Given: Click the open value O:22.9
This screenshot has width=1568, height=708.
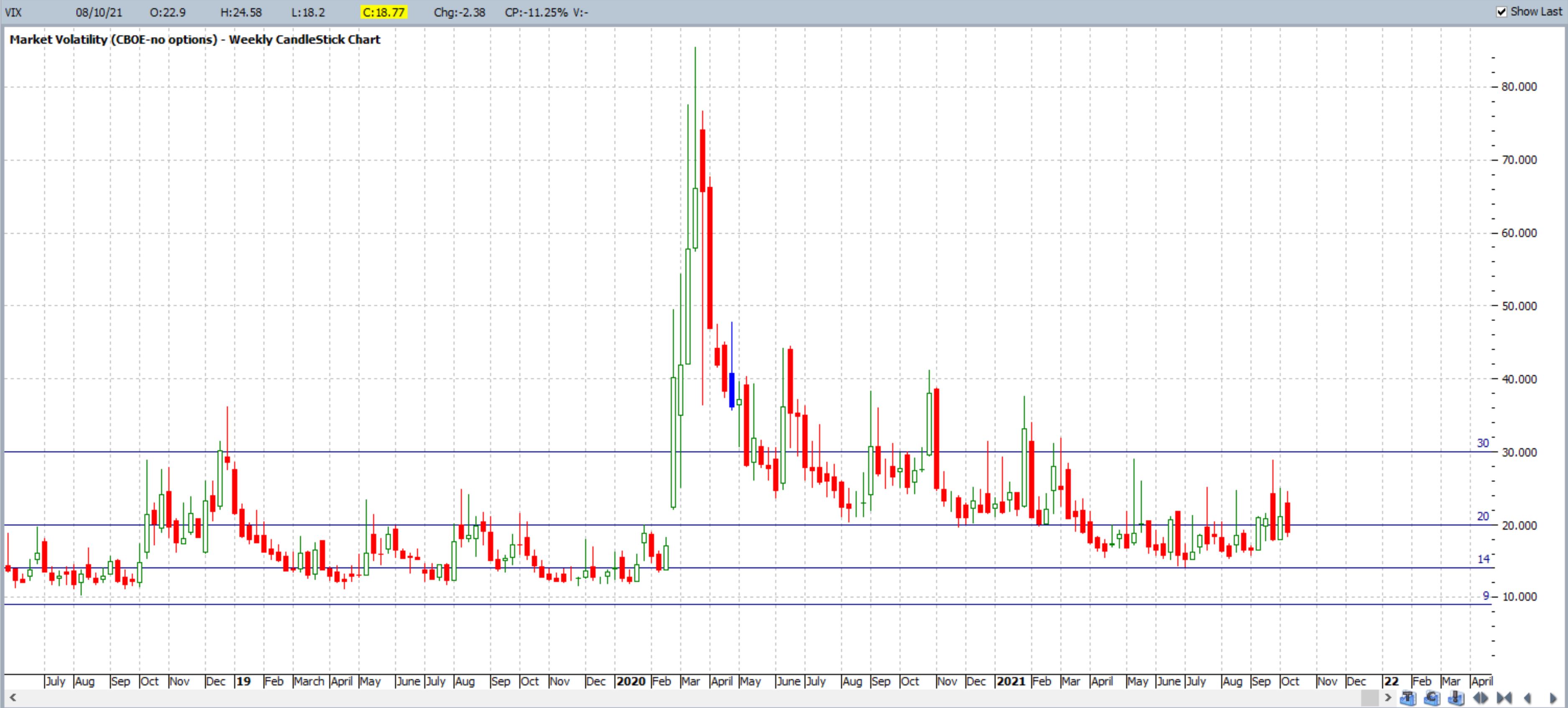Looking at the screenshot, I should coord(168,12).
